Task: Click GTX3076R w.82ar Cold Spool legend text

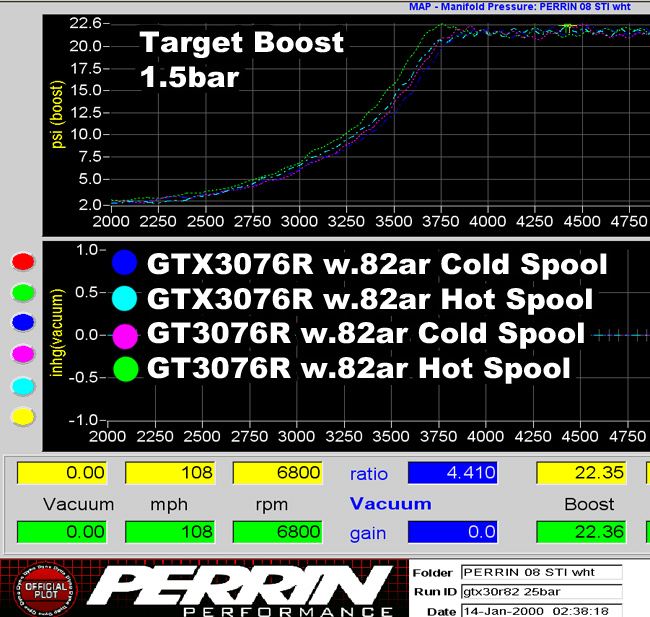Action: pos(377,264)
